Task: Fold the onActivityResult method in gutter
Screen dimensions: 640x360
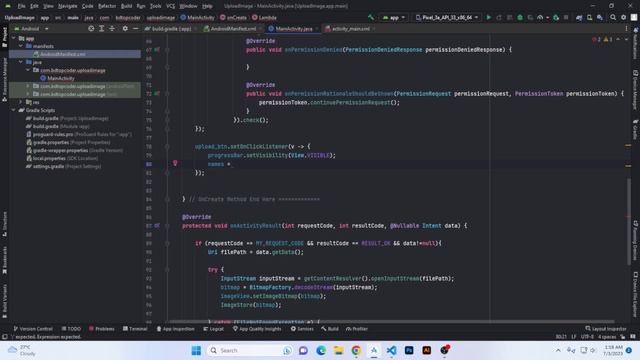Action: (x=167, y=225)
